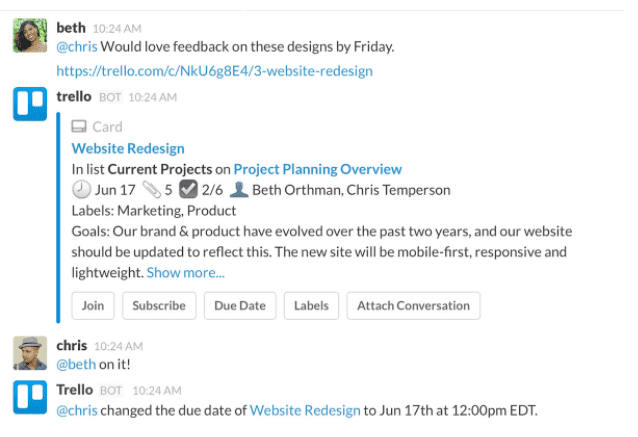The image size is (638, 437).
Task: Click chris's profile avatar
Action: coord(28,353)
